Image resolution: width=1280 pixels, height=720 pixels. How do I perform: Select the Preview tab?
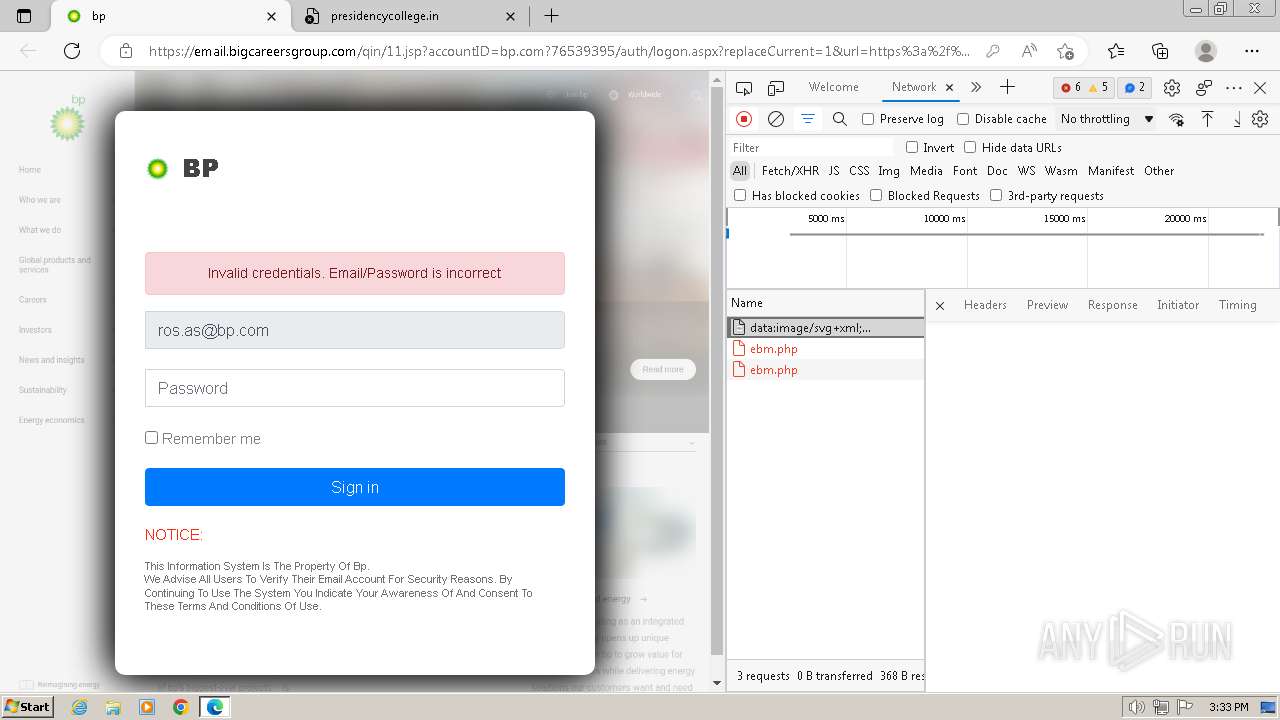click(x=1047, y=305)
